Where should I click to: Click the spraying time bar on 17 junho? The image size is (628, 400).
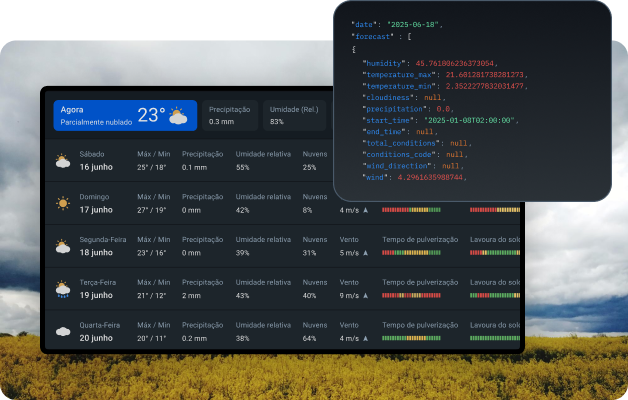click(x=411, y=210)
